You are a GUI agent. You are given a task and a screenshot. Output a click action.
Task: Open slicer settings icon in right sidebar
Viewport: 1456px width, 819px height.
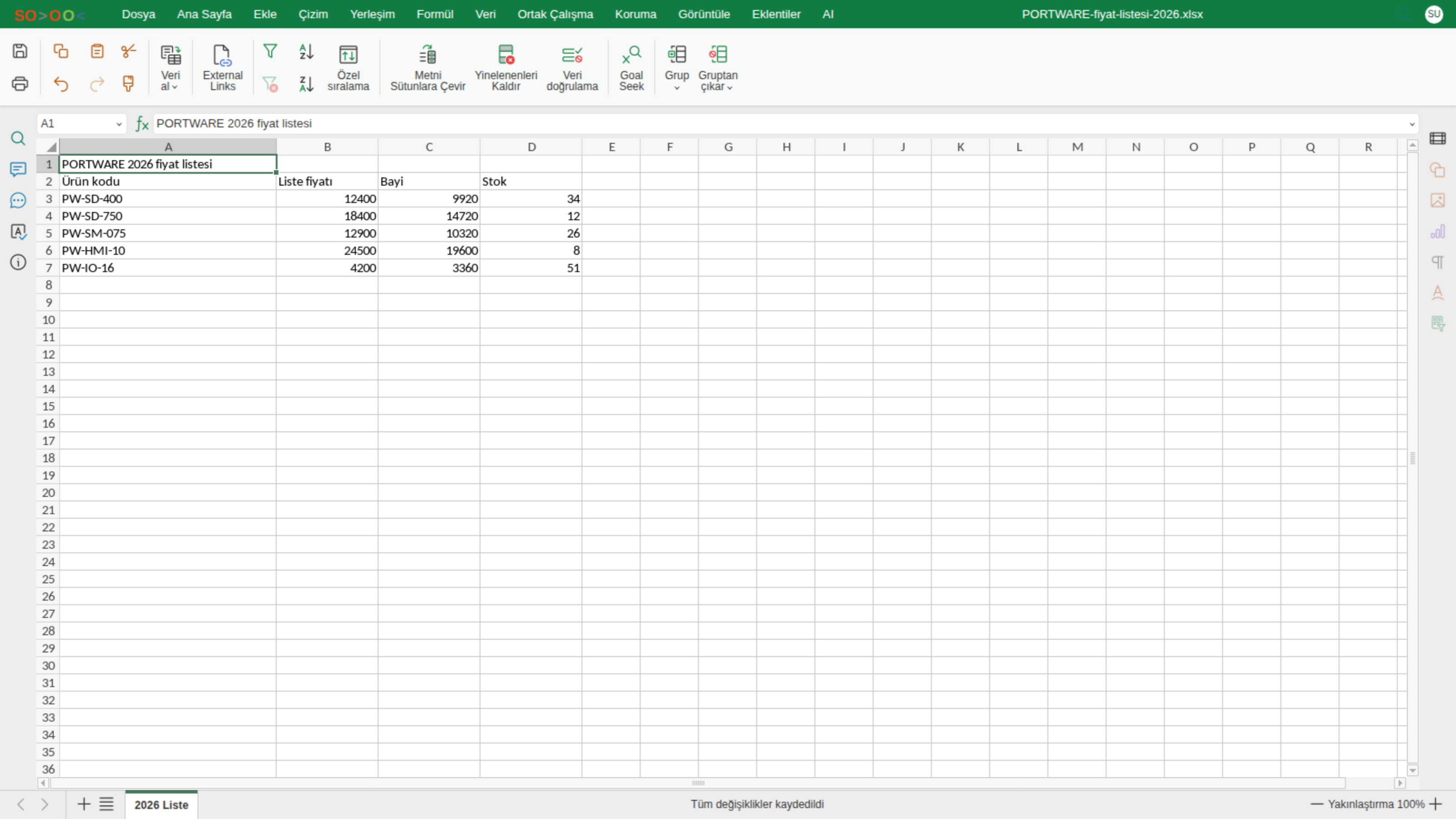(1437, 324)
